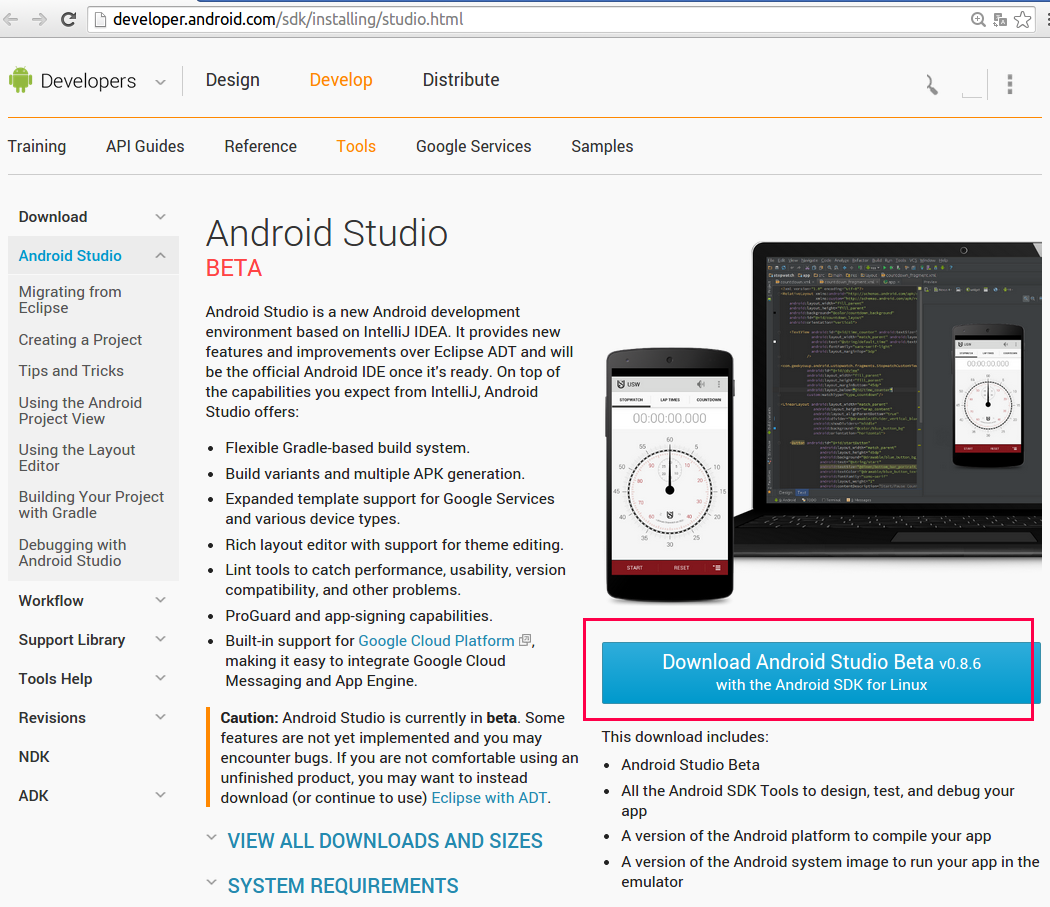The width and height of the screenshot is (1050, 907).
Task: Open Creating a Project page
Action: click(x=80, y=340)
